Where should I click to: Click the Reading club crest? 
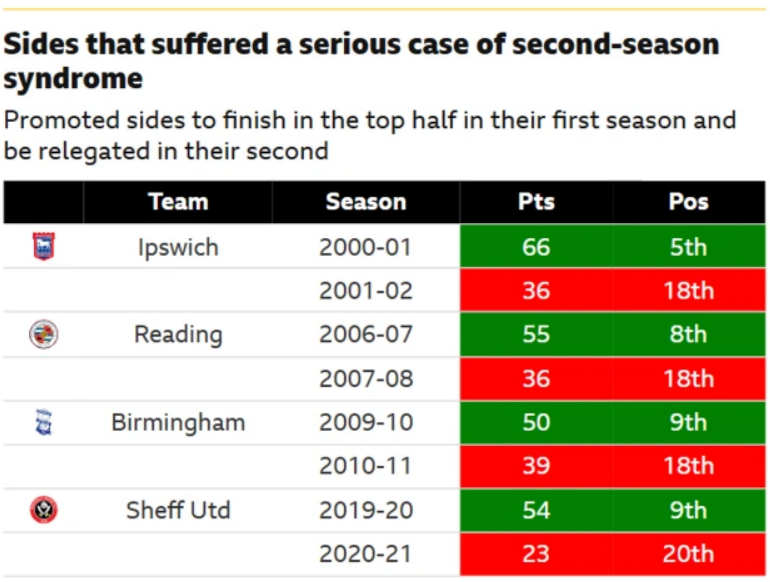coord(44,334)
